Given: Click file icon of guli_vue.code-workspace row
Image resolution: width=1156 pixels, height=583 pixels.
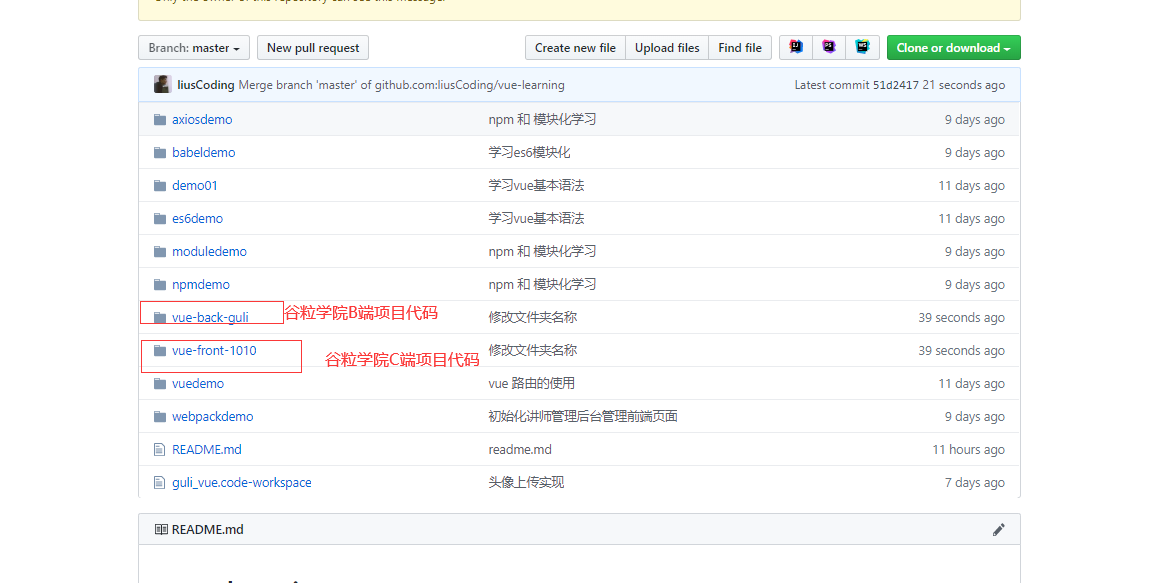Looking at the screenshot, I should (159, 483).
